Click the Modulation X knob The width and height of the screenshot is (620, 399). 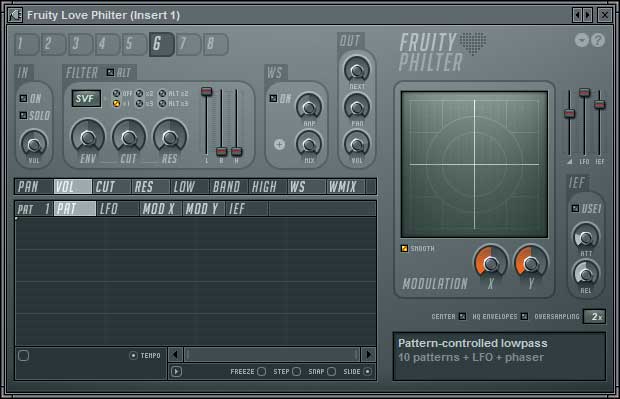(x=491, y=262)
